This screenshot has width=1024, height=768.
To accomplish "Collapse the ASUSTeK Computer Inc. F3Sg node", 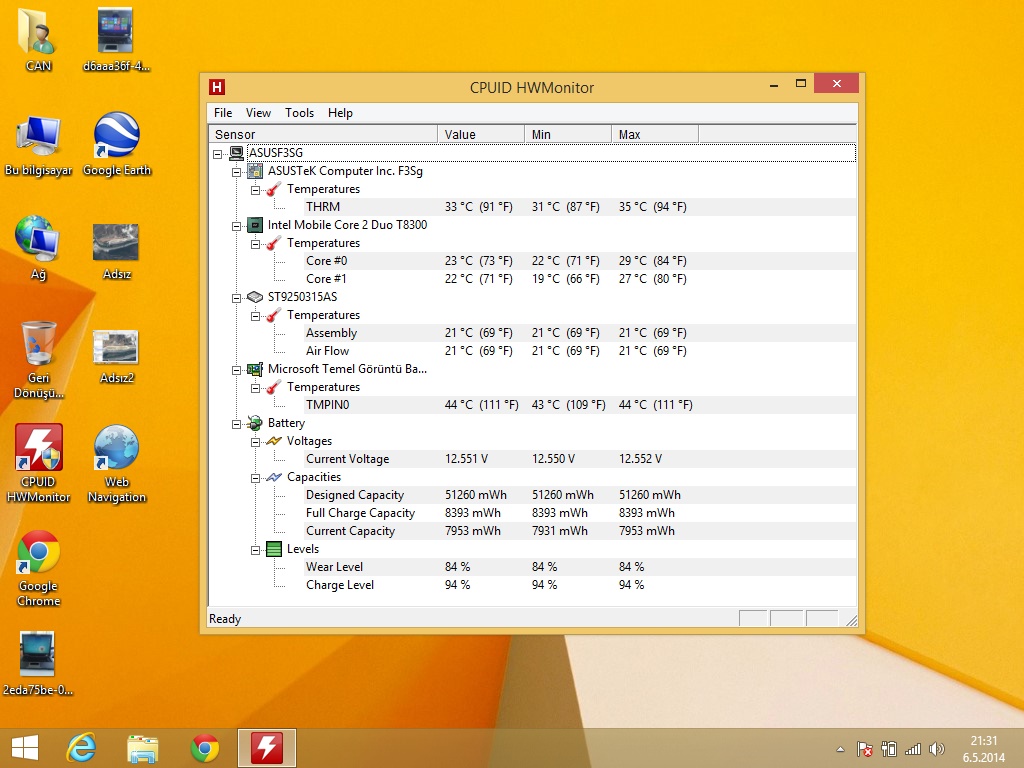I will pyautogui.click(x=236, y=172).
